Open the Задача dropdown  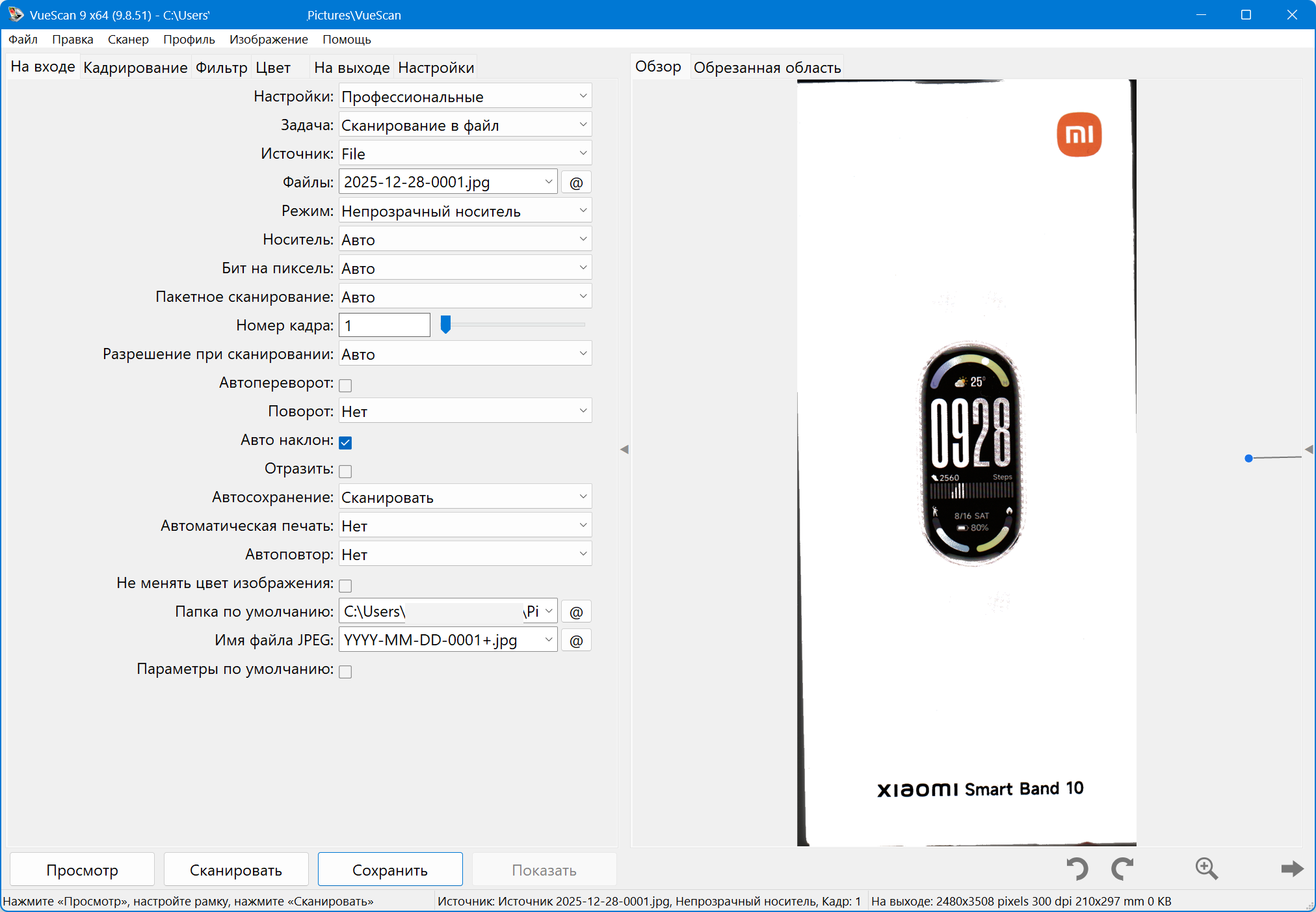pos(465,126)
